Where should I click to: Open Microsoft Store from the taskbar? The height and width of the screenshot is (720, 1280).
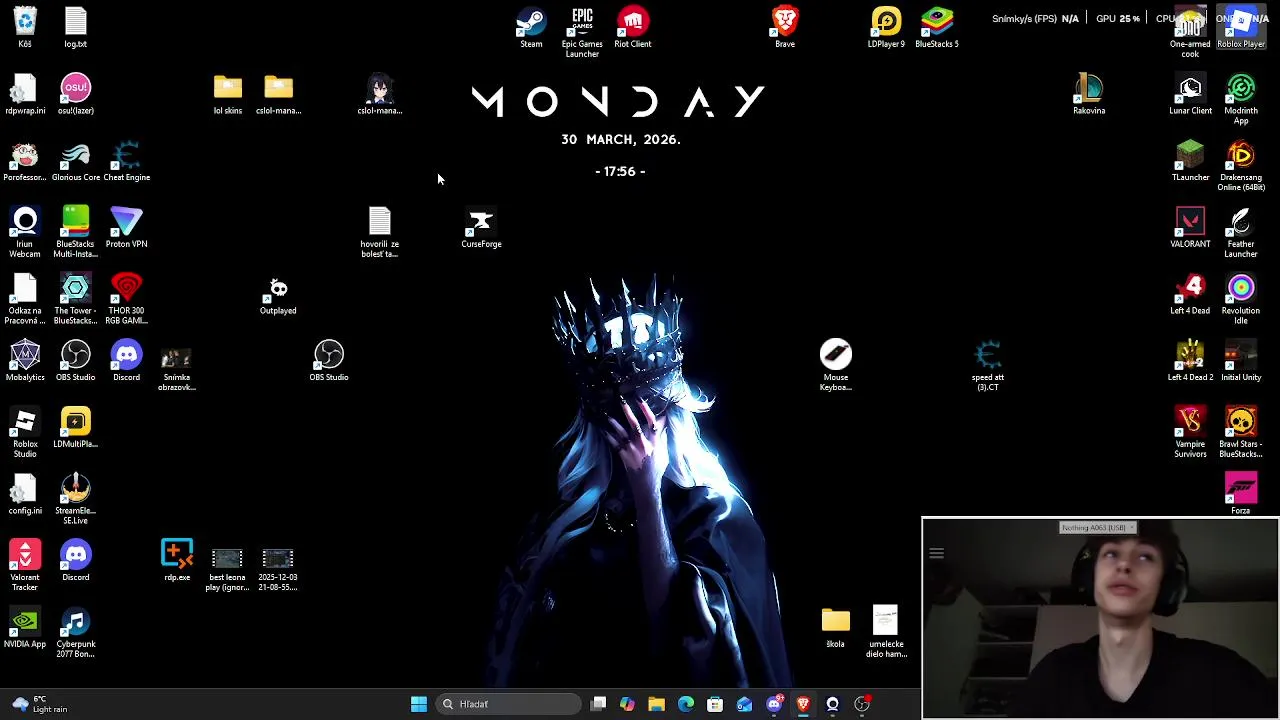point(715,704)
